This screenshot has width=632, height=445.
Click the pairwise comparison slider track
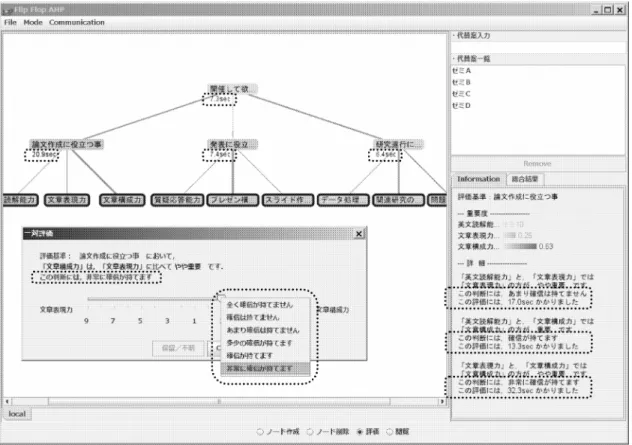[x=153, y=299]
